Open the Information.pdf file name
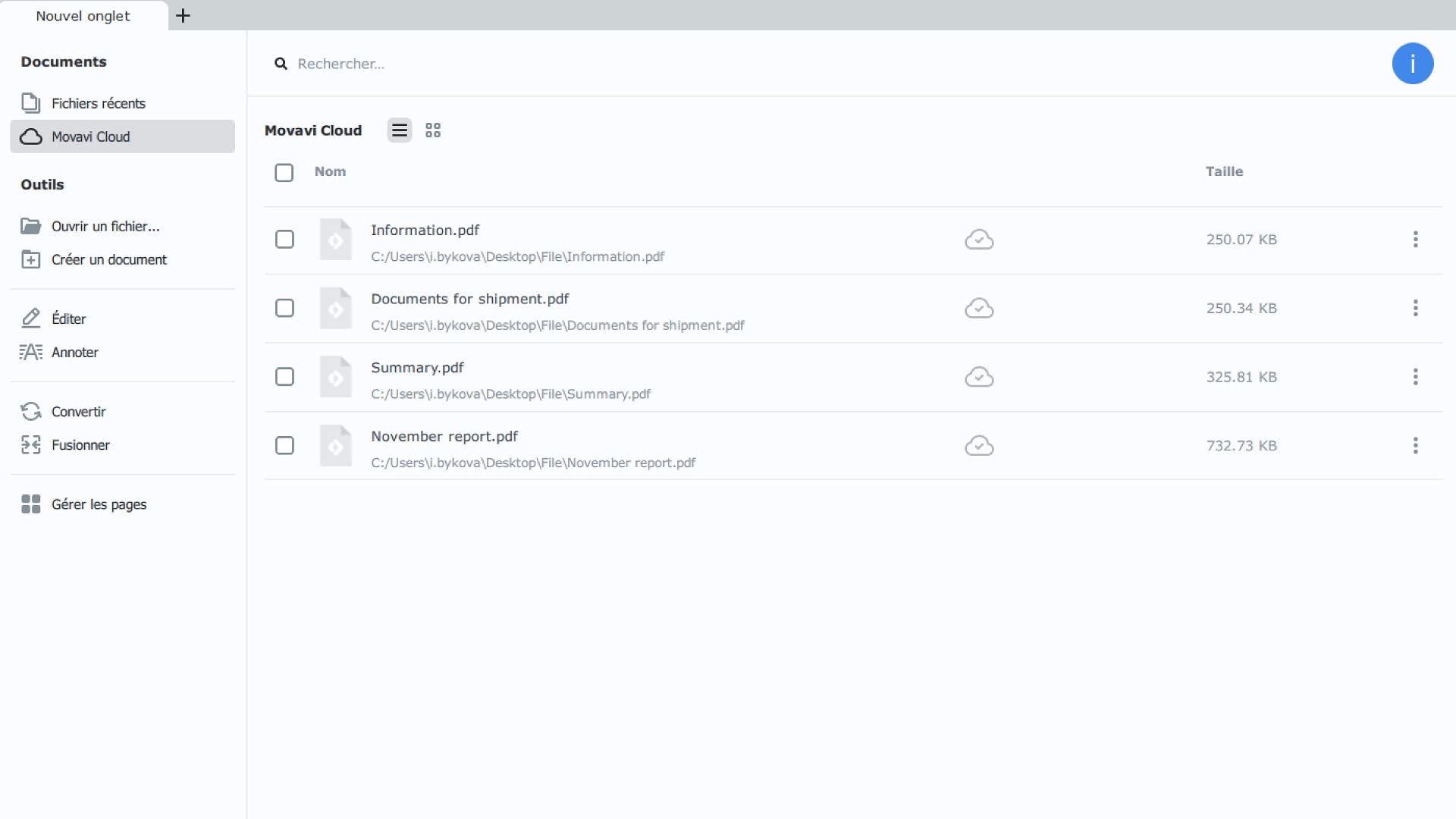 (425, 230)
